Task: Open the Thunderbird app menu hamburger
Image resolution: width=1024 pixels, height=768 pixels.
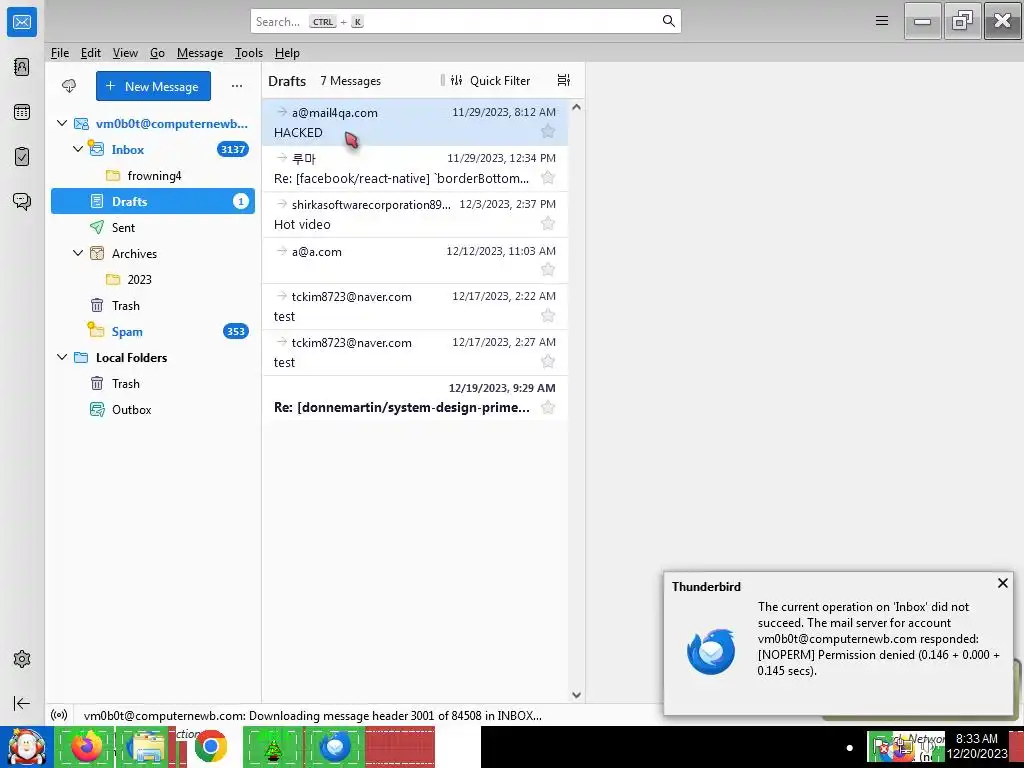Action: click(882, 21)
